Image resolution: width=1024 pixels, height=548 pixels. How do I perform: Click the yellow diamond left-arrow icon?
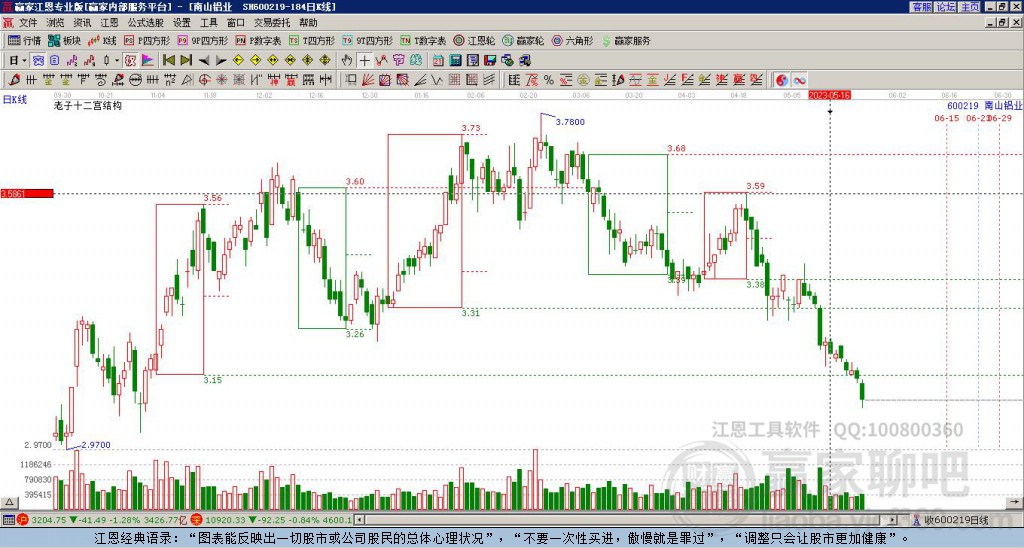[238, 60]
